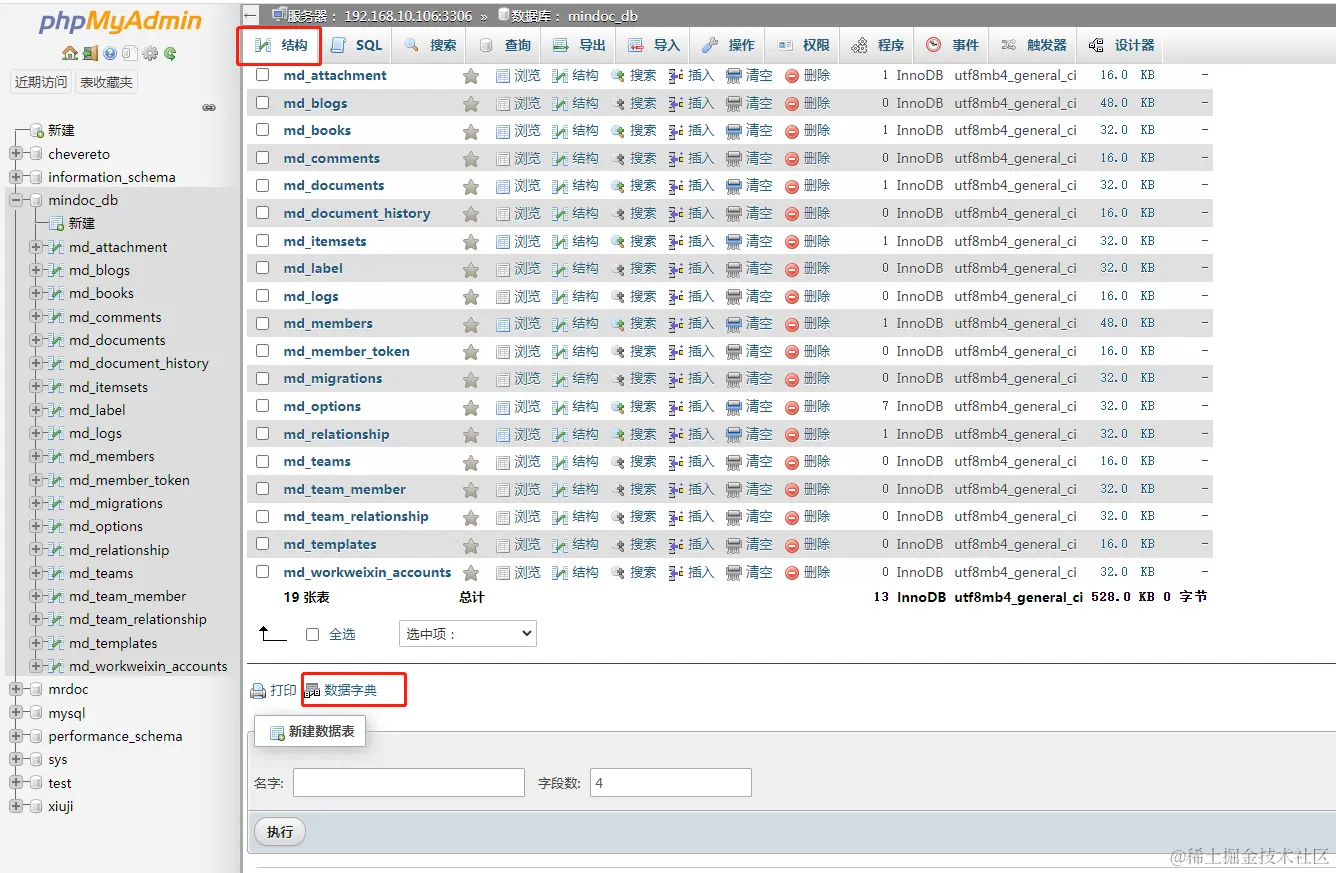
Task: Click the Insert icon for md_itemsets
Action: tap(676, 241)
